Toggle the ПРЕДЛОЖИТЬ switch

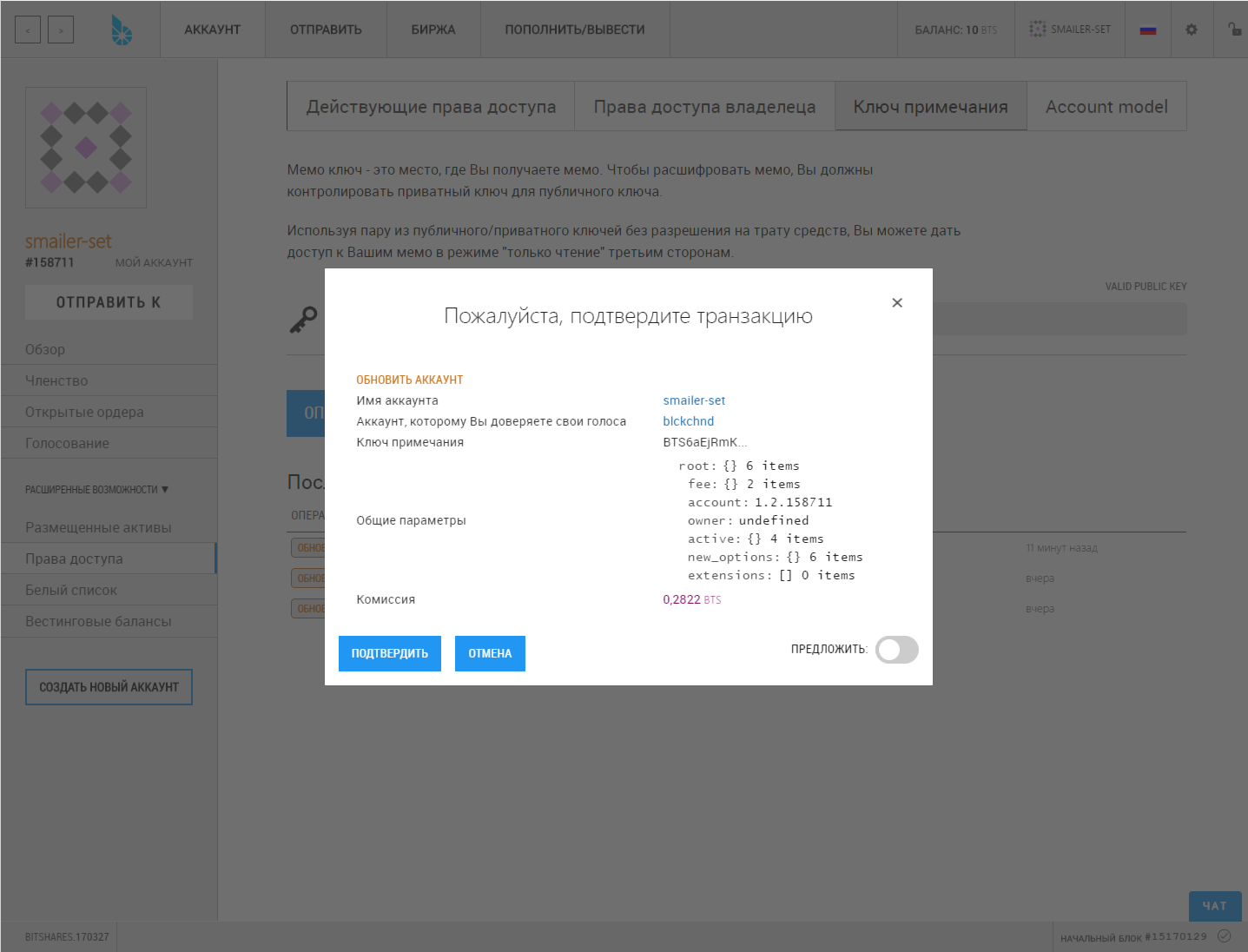[896, 650]
